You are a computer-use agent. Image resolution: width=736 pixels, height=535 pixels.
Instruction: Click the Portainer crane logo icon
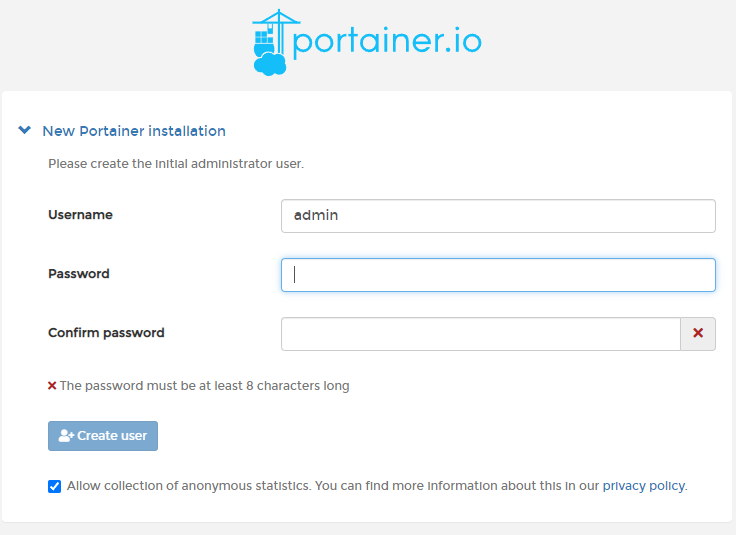(270, 43)
